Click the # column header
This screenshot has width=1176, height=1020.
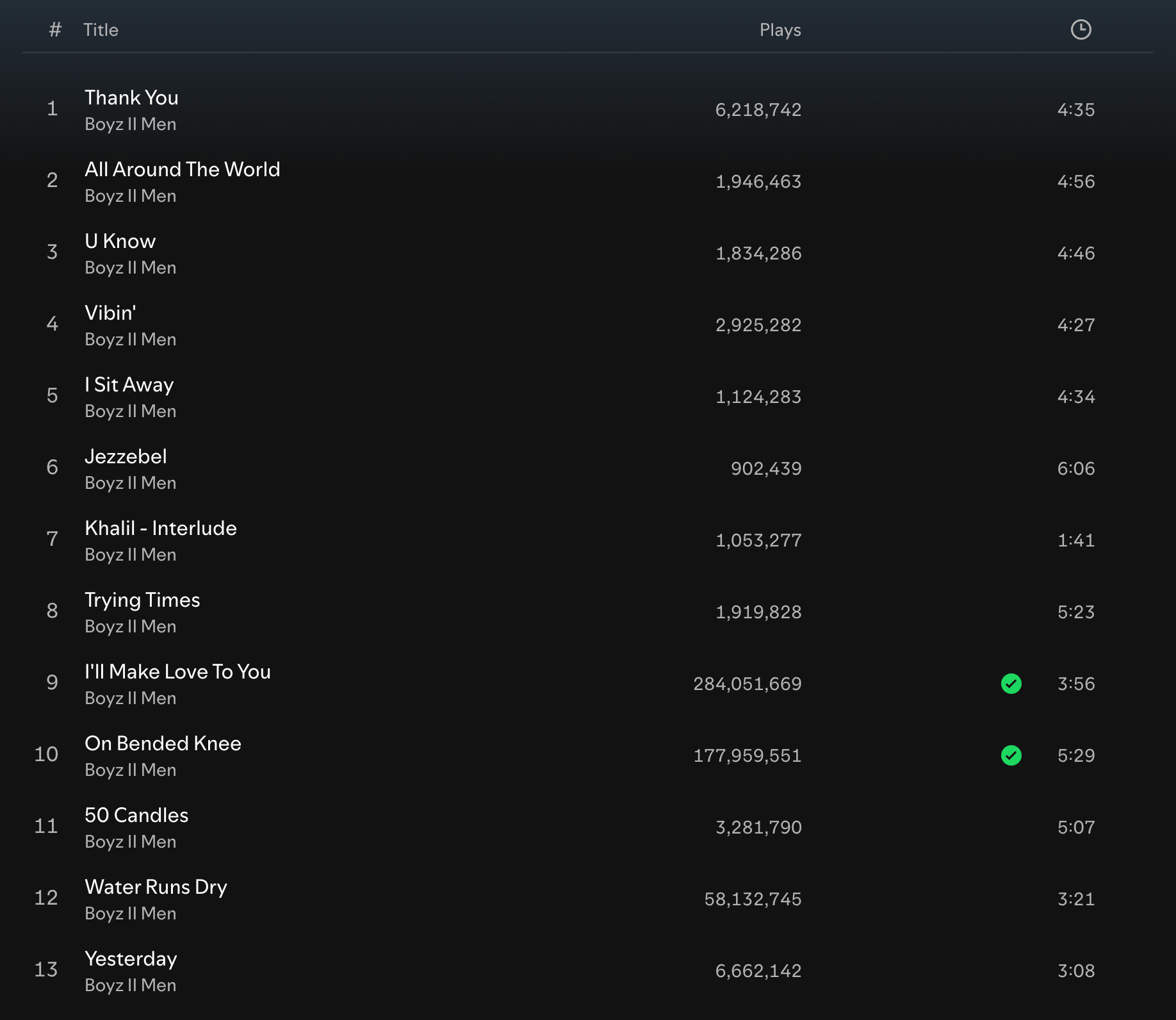pyautogui.click(x=55, y=29)
